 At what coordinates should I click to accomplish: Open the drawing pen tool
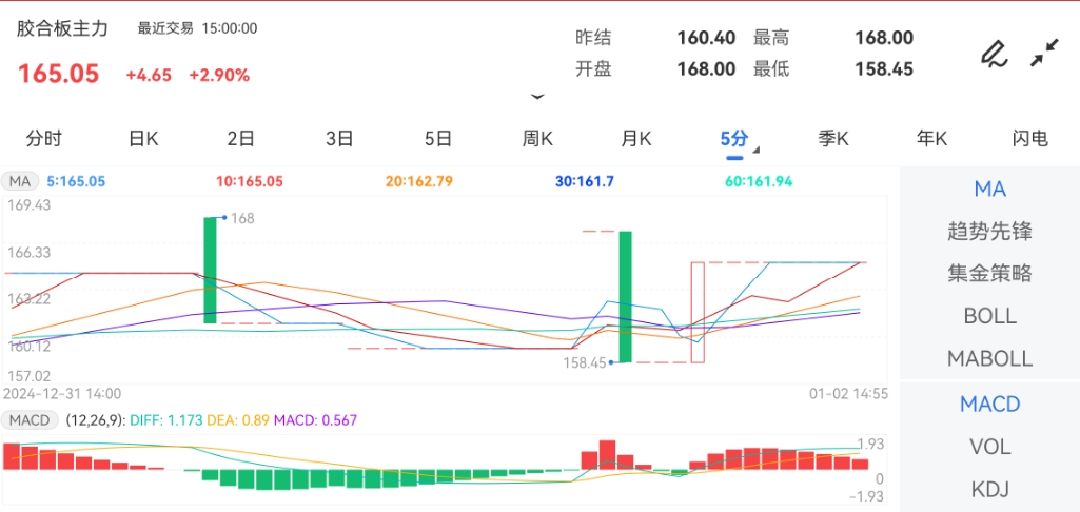[993, 54]
